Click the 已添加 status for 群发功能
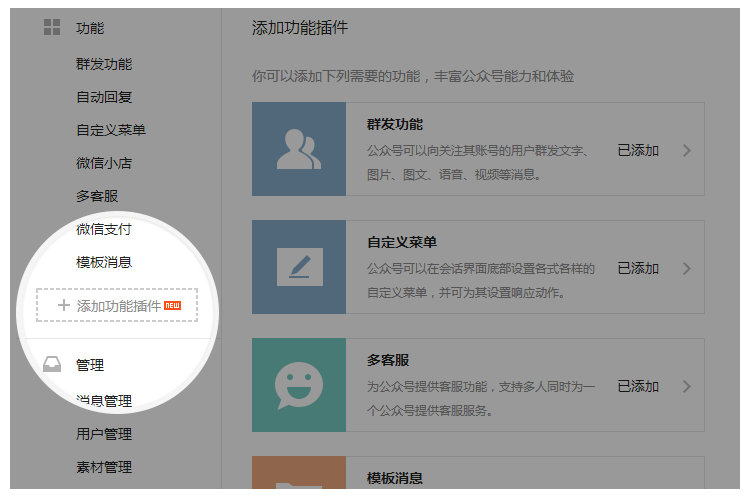The image size is (750, 497). click(x=638, y=151)
